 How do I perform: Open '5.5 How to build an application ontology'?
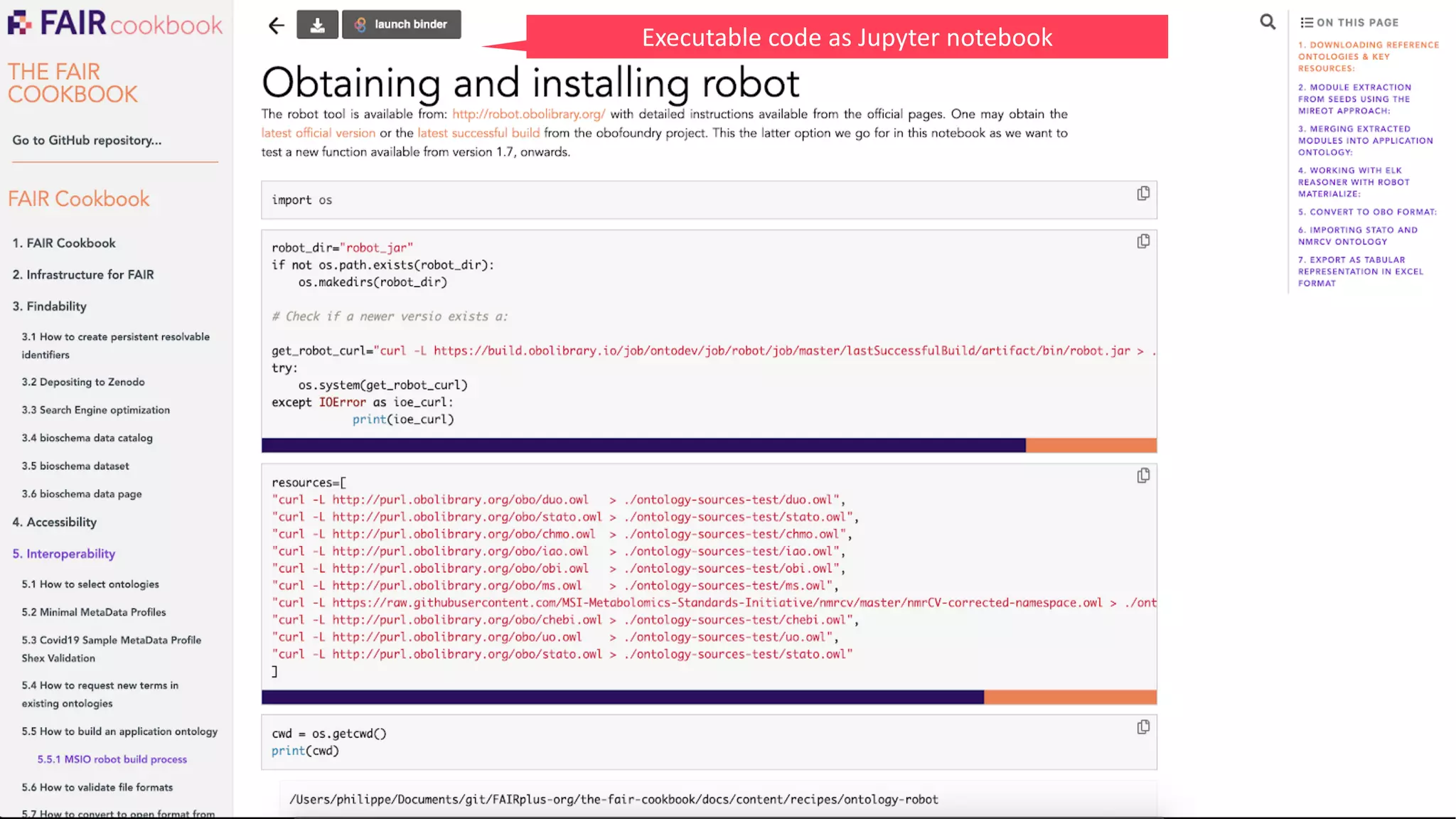[x=119, y=732]
